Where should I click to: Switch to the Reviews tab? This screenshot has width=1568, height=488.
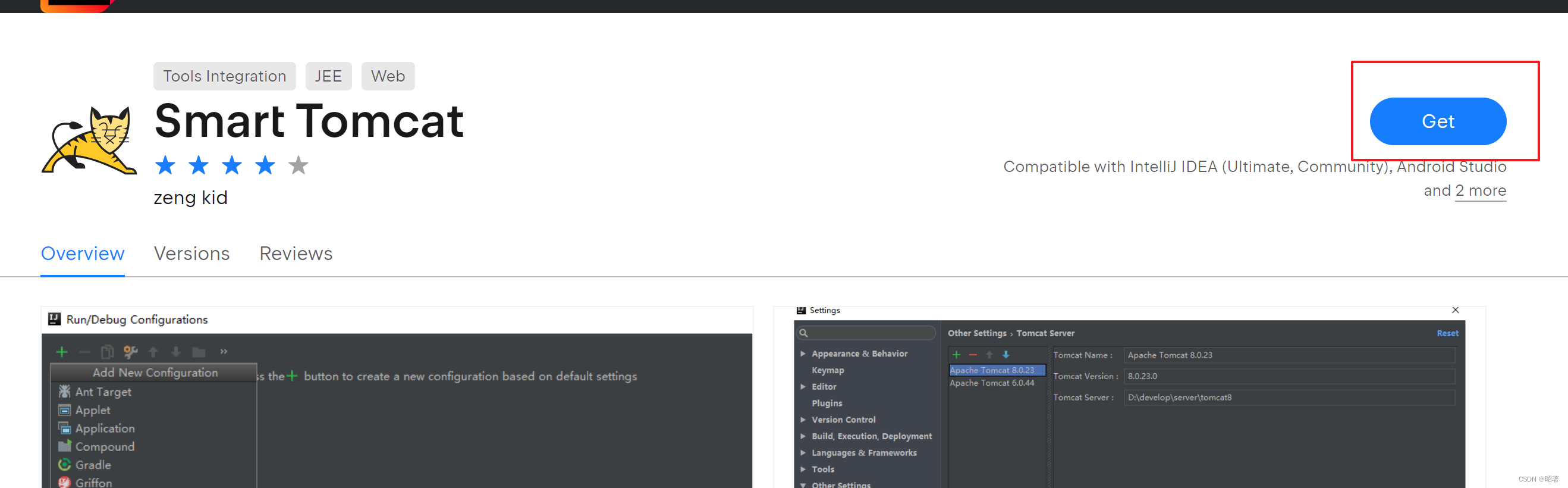pos(296,254)
